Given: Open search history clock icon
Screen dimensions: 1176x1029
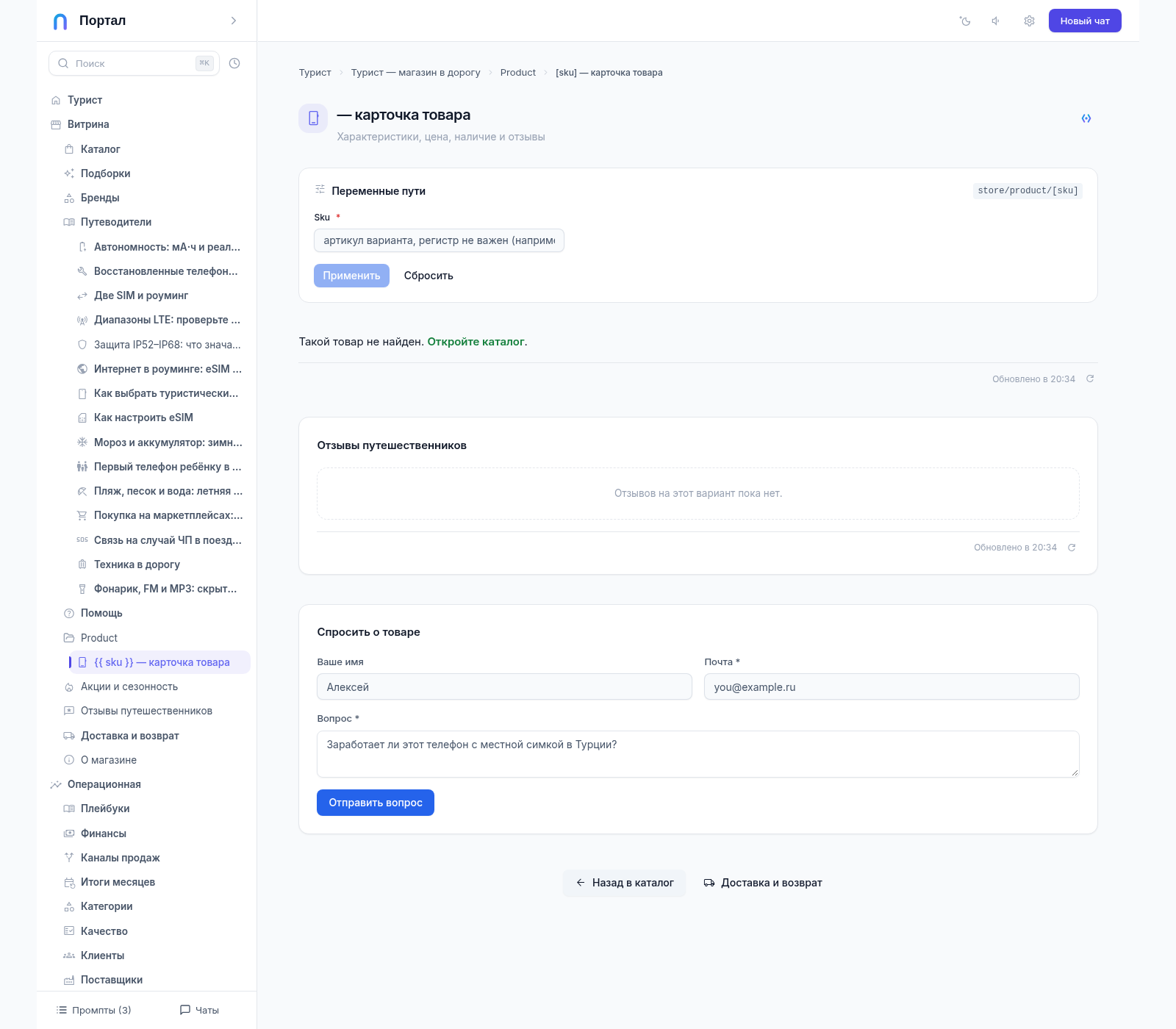Looking at the screenshot, I should 234,63.
